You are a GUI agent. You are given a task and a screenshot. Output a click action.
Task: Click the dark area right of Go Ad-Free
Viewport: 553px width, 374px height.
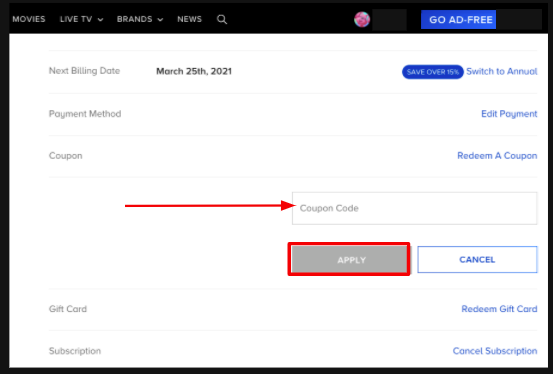(519, 19)
